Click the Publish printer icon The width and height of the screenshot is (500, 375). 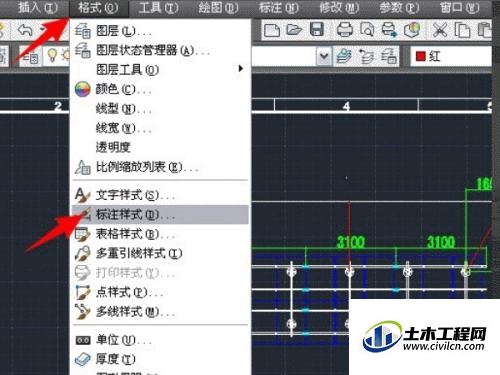click(389, 30)
